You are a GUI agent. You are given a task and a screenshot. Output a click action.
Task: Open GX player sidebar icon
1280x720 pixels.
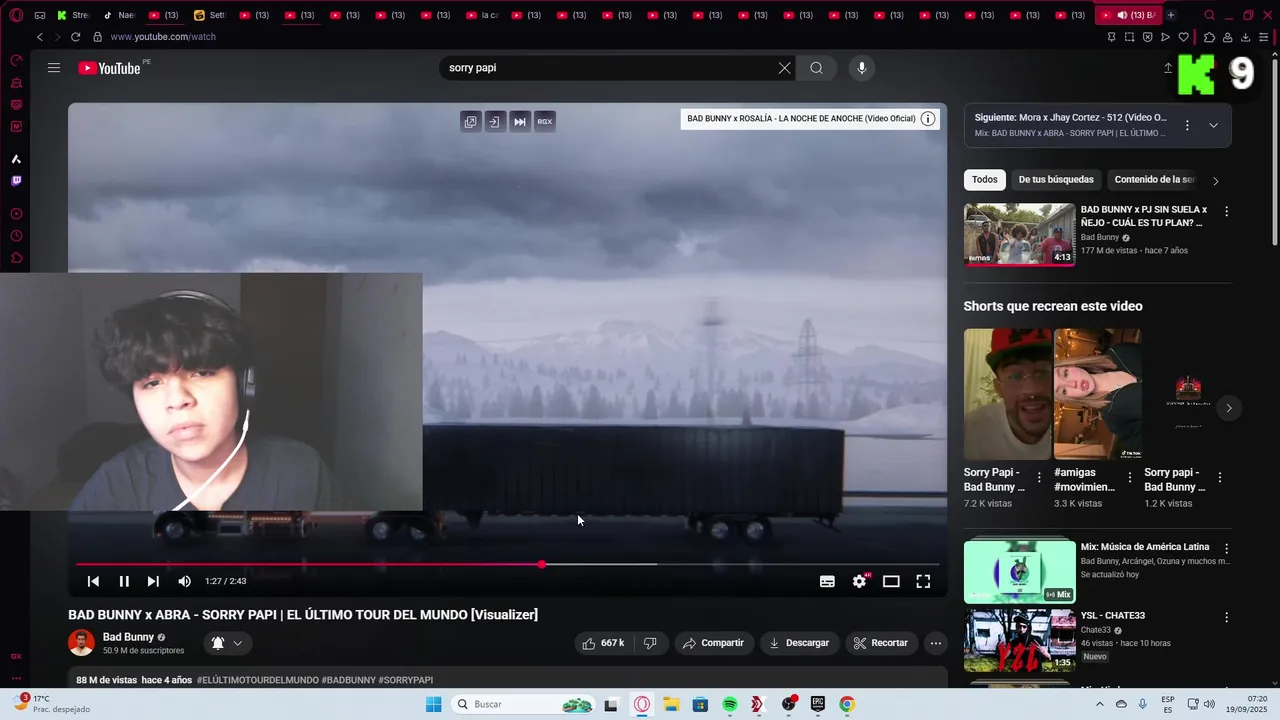coord(16,214)
